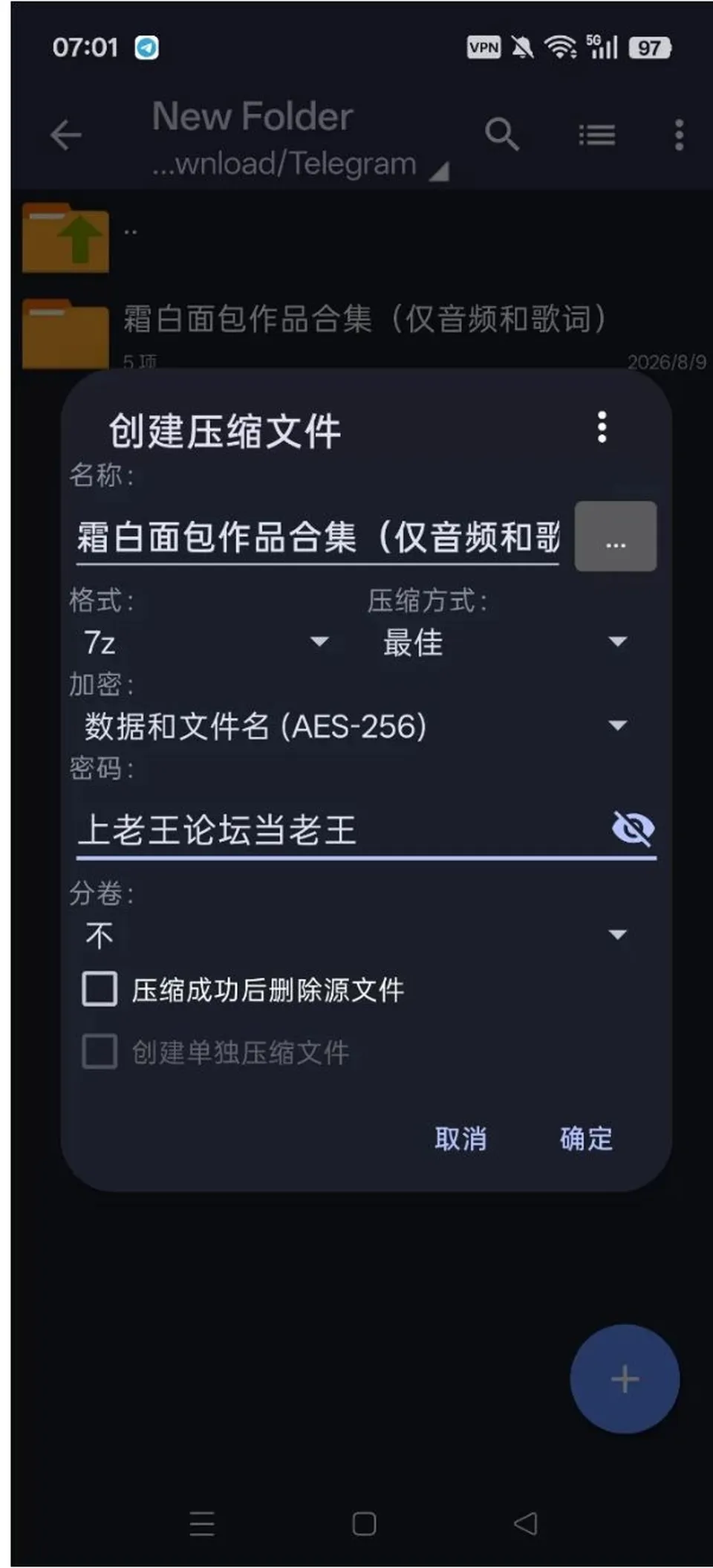This screenshot has width=713, height=1568.
Task: Tap the floating plus add button
Action: pos(625,1379)
